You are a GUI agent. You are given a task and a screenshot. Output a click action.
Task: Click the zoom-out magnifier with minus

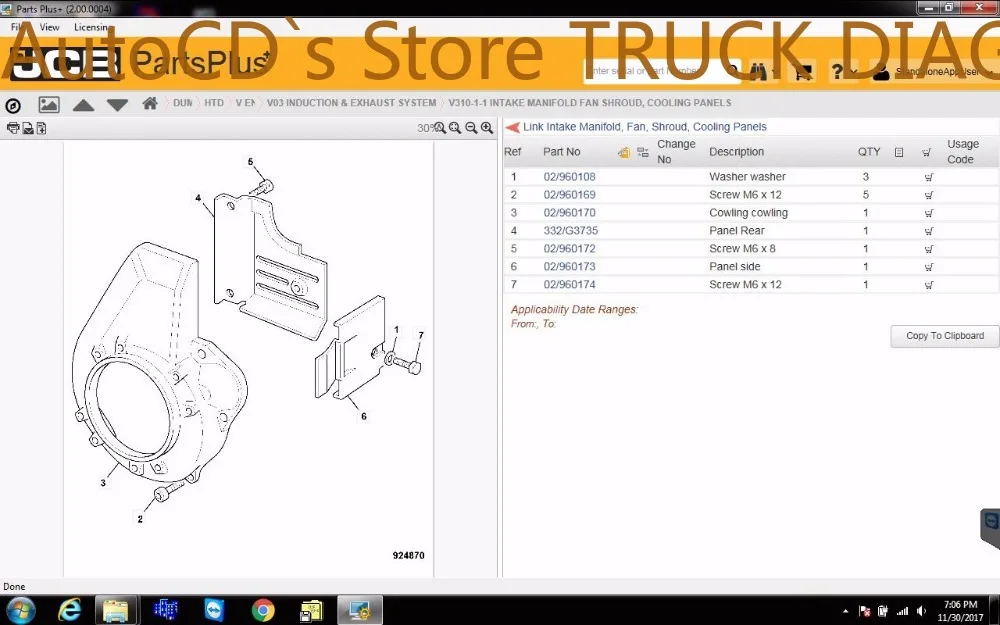click(471, 128)
